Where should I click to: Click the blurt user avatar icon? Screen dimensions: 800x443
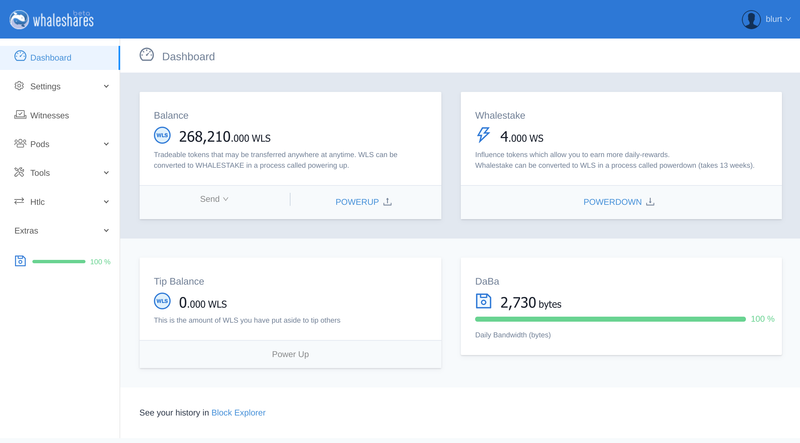pyautogui.click(x=751, y=19)
